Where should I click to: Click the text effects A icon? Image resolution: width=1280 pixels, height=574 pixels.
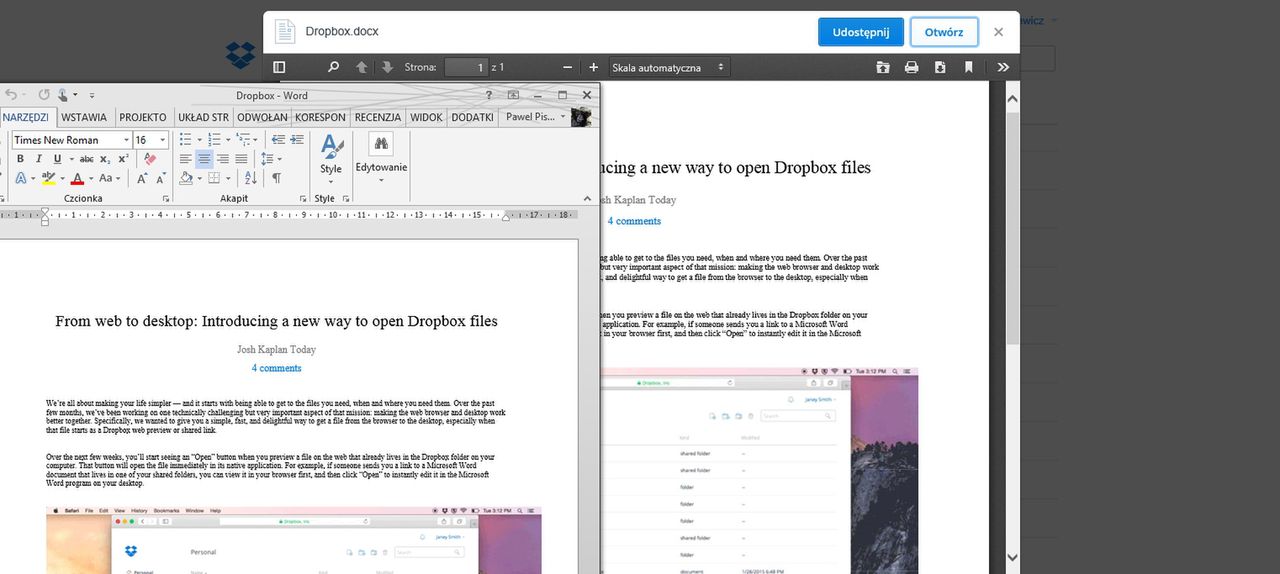[21, 178]
